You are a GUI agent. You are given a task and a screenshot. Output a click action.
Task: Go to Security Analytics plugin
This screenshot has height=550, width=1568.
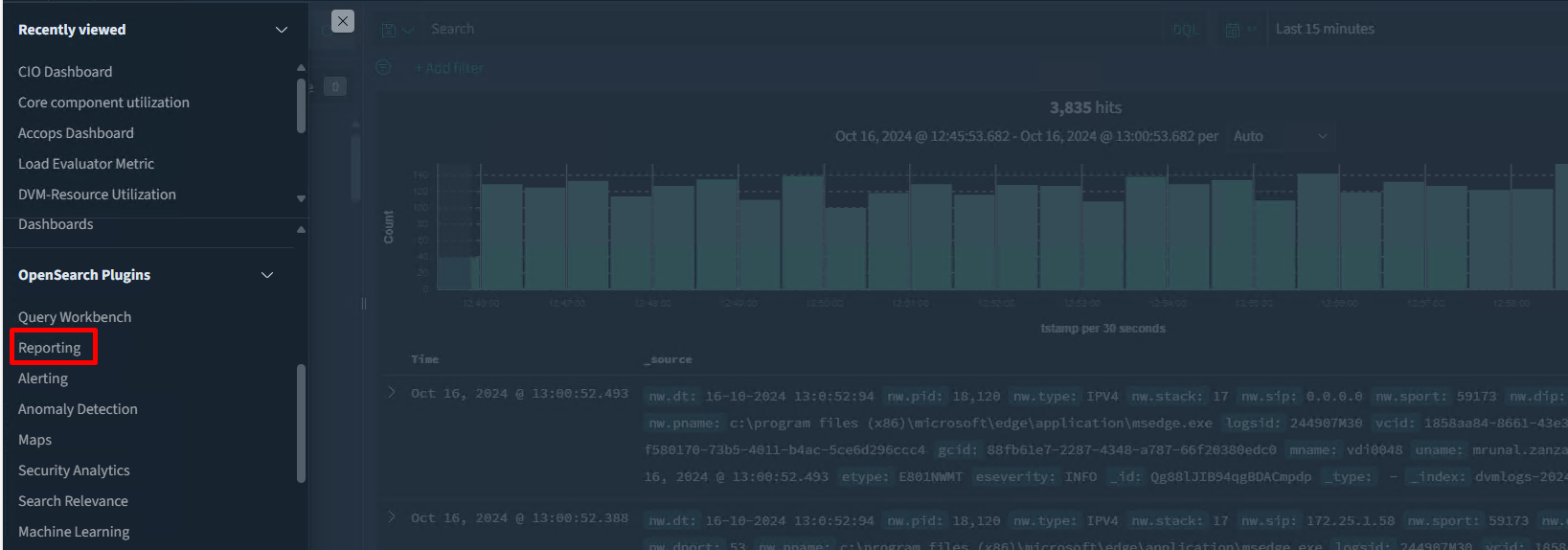pyautogui.click(x=74, y=470)
